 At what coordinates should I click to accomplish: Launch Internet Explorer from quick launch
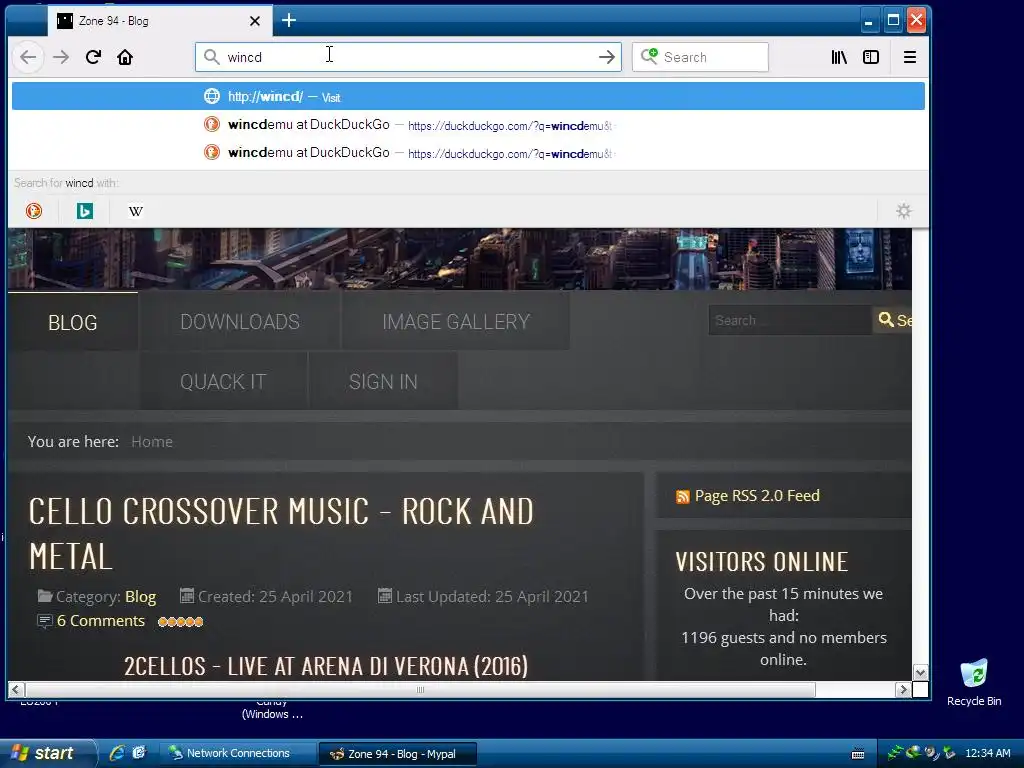click(117, 753)
